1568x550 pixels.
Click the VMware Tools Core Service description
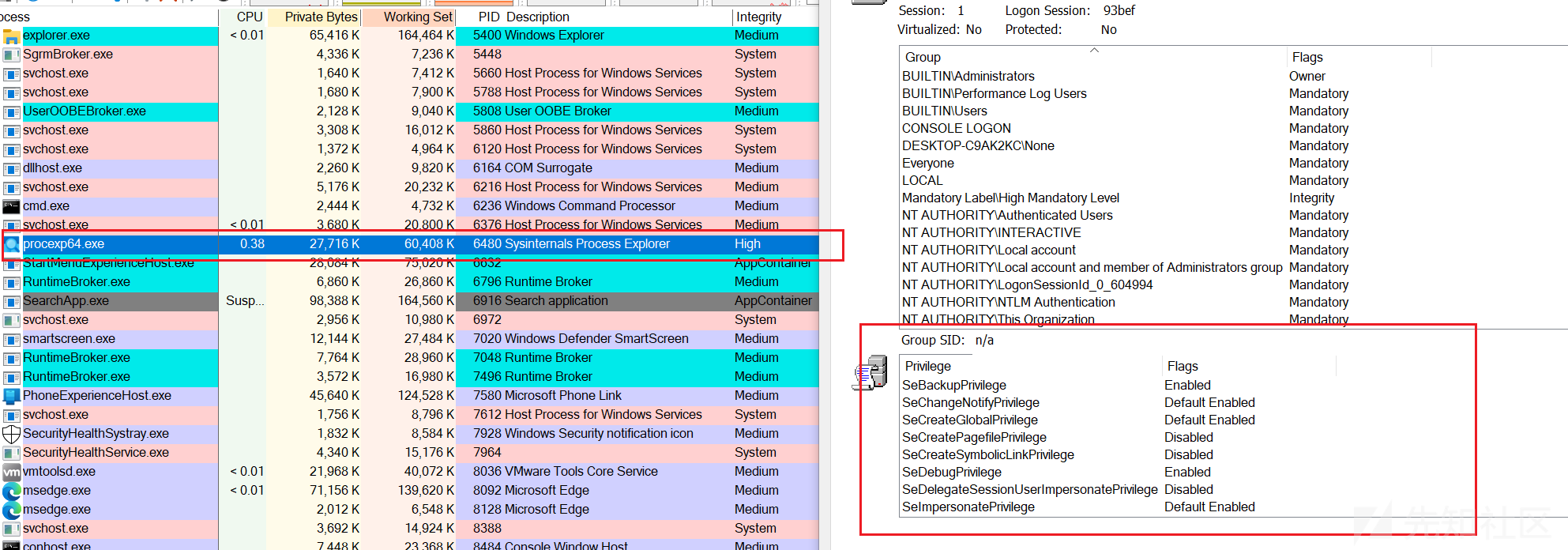[x=581, y=472]
